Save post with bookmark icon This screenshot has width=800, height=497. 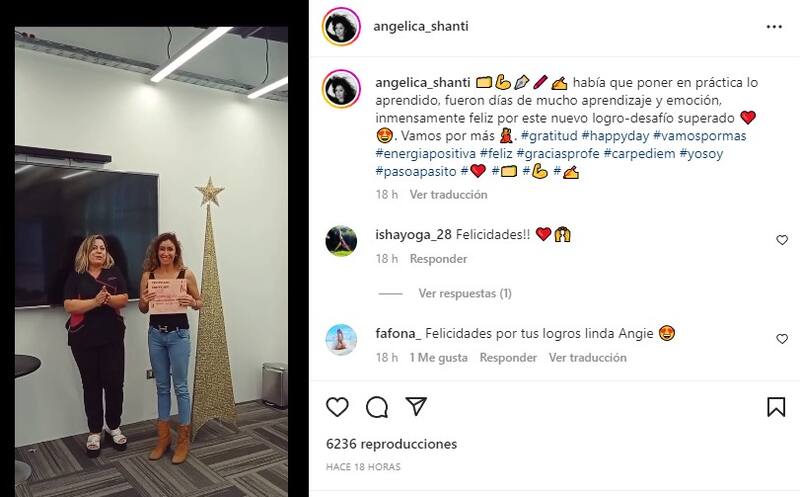776,407
